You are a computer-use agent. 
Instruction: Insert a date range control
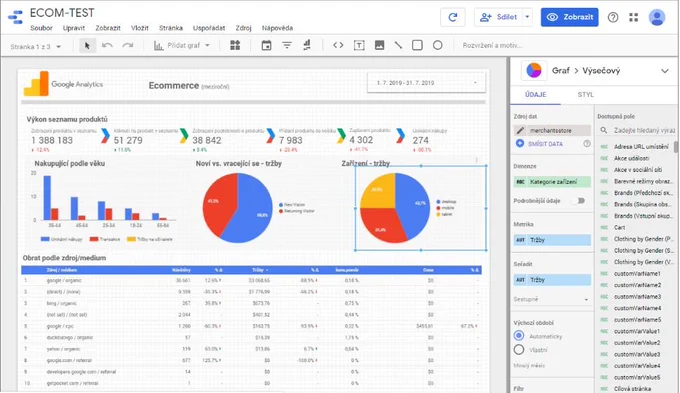[266, 45]
